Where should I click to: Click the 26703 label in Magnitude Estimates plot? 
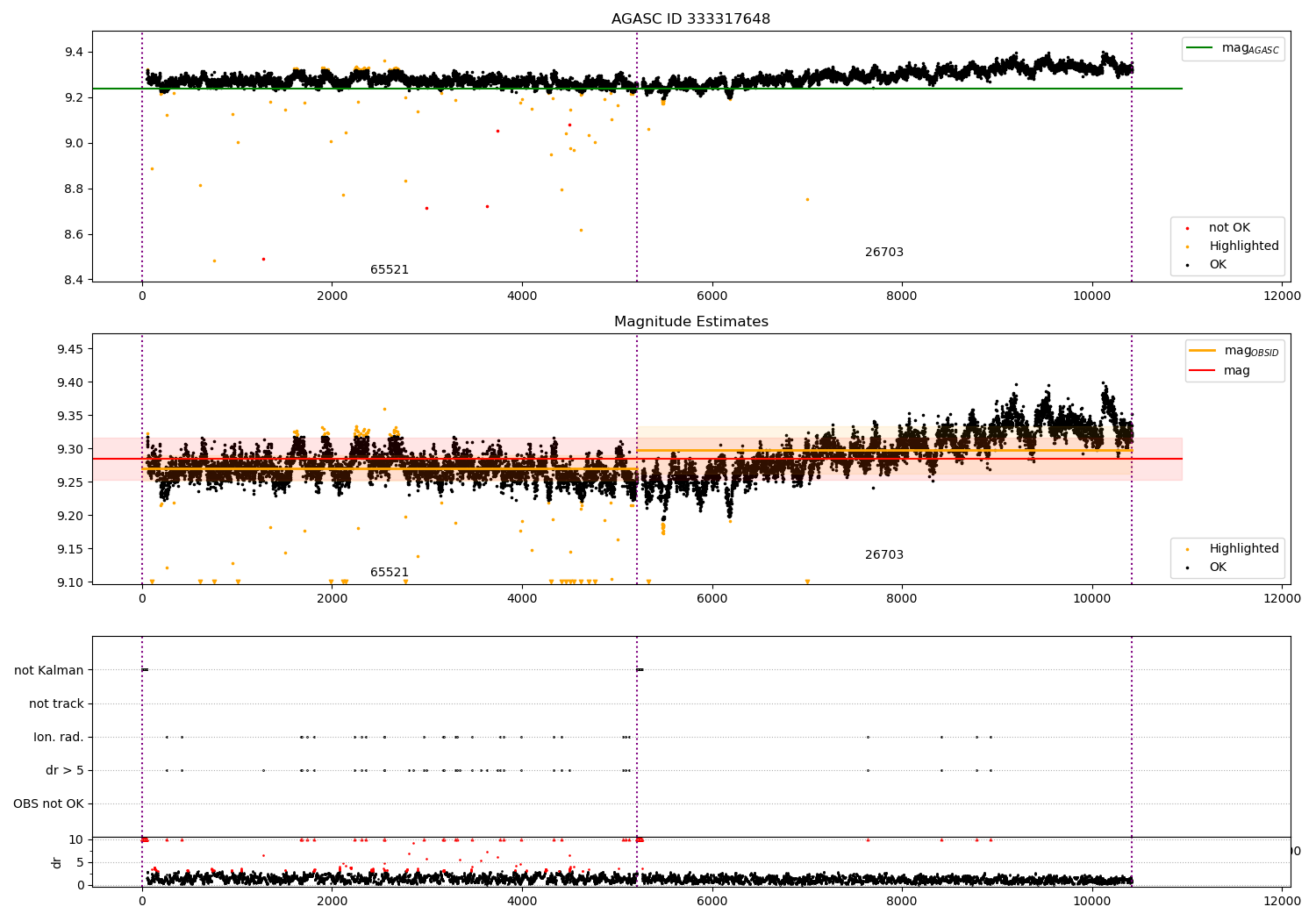coord(884,555)
